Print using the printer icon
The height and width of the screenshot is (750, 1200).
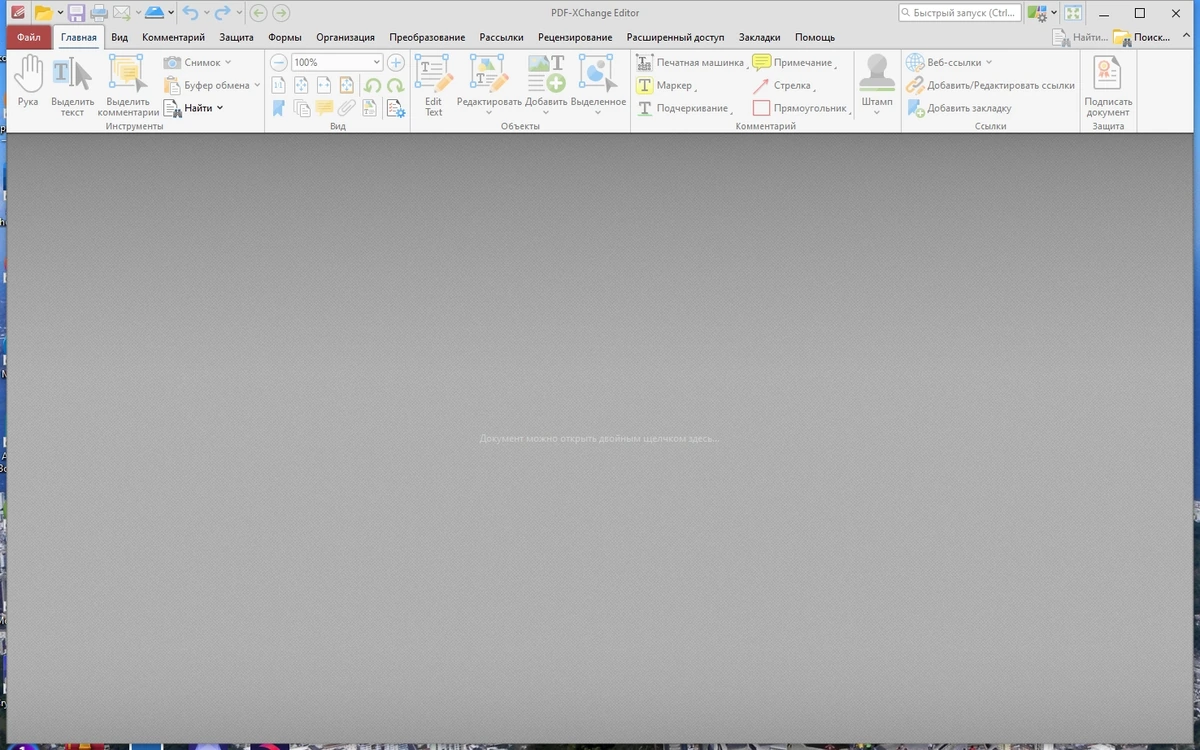click(99, 13)
